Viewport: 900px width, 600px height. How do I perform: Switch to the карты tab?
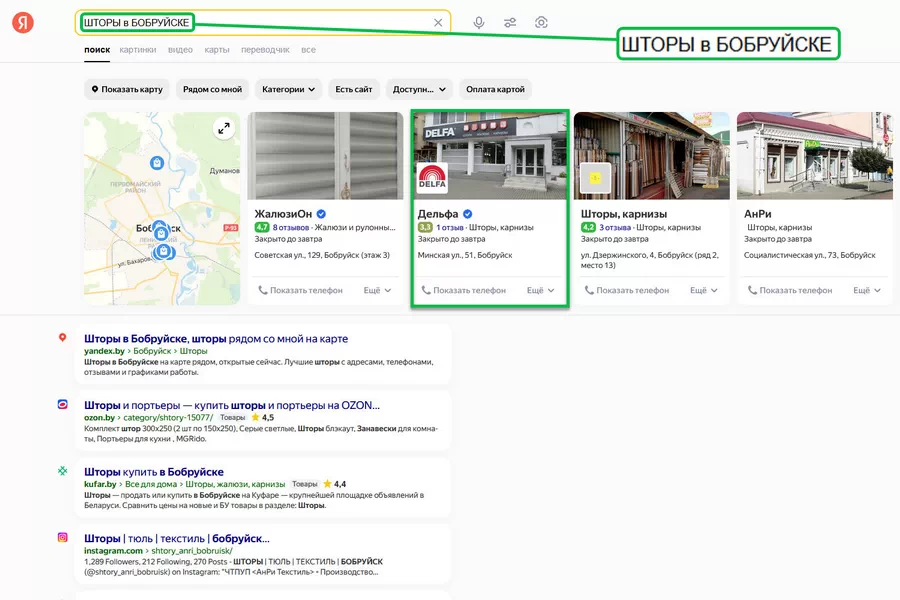(217, 50)
